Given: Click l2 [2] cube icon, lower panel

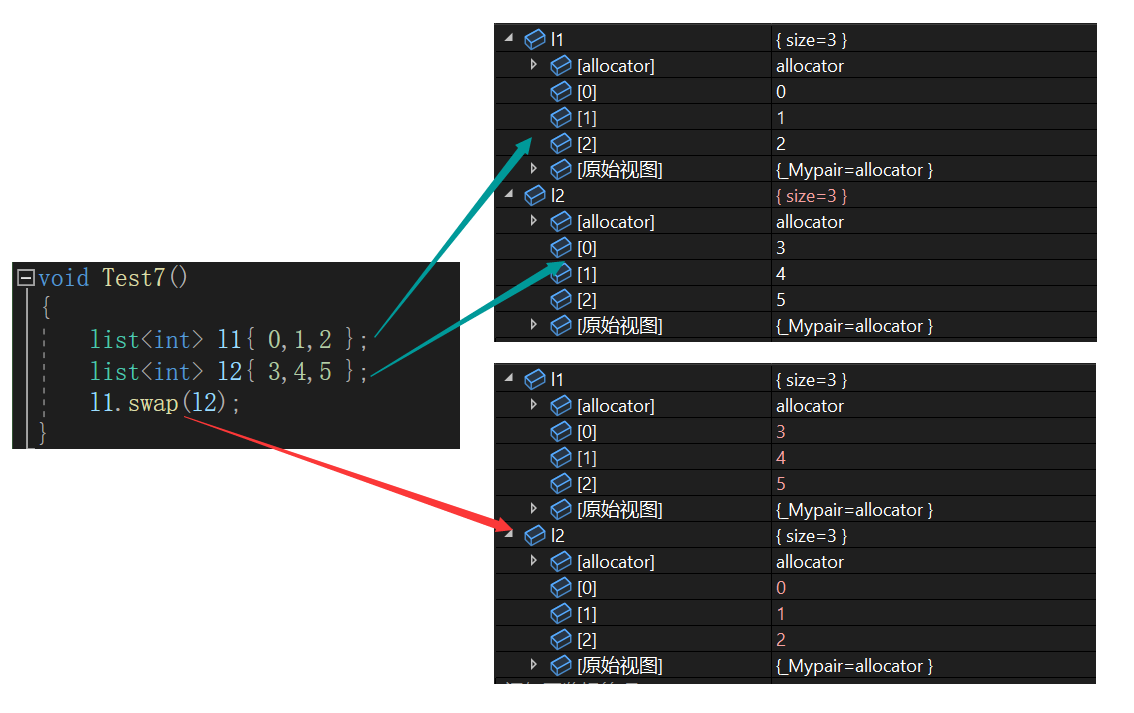Looking at the screenshot, I should point(561,639).
